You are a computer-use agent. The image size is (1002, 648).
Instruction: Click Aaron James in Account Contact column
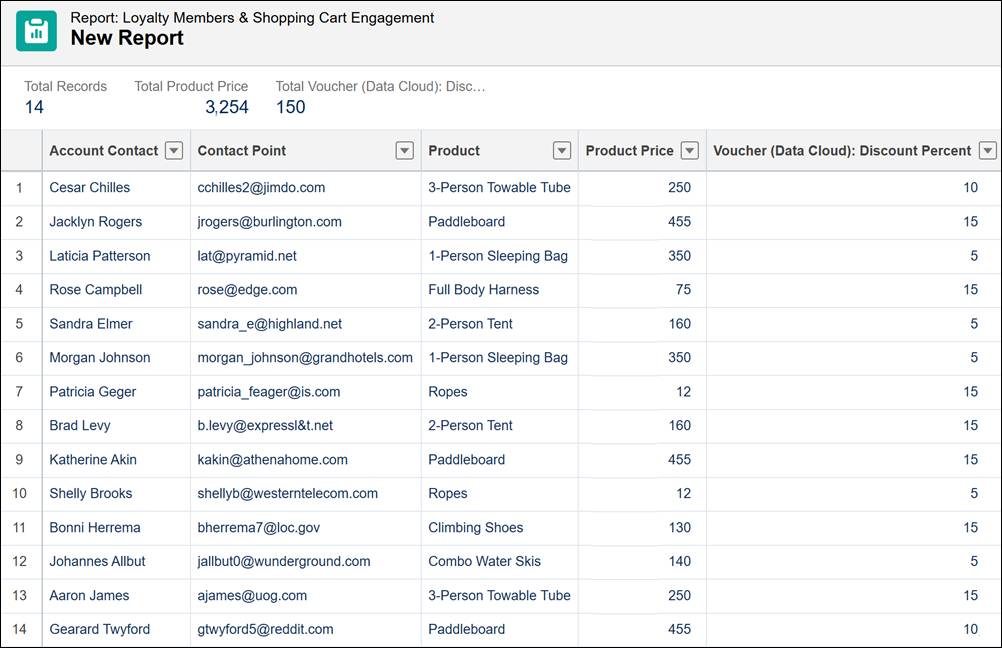(89, 595)
